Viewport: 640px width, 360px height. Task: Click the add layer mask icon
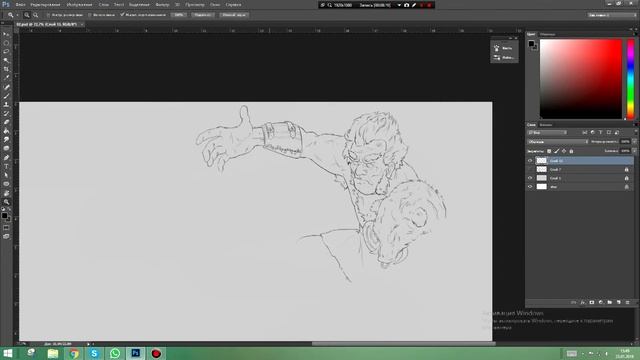click(x=592, y=302)
